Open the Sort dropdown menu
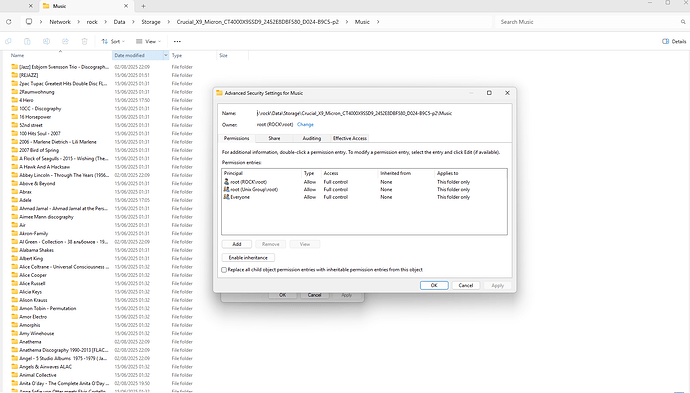The height and width of the screenshot is (393, 690). coord(113,41)
